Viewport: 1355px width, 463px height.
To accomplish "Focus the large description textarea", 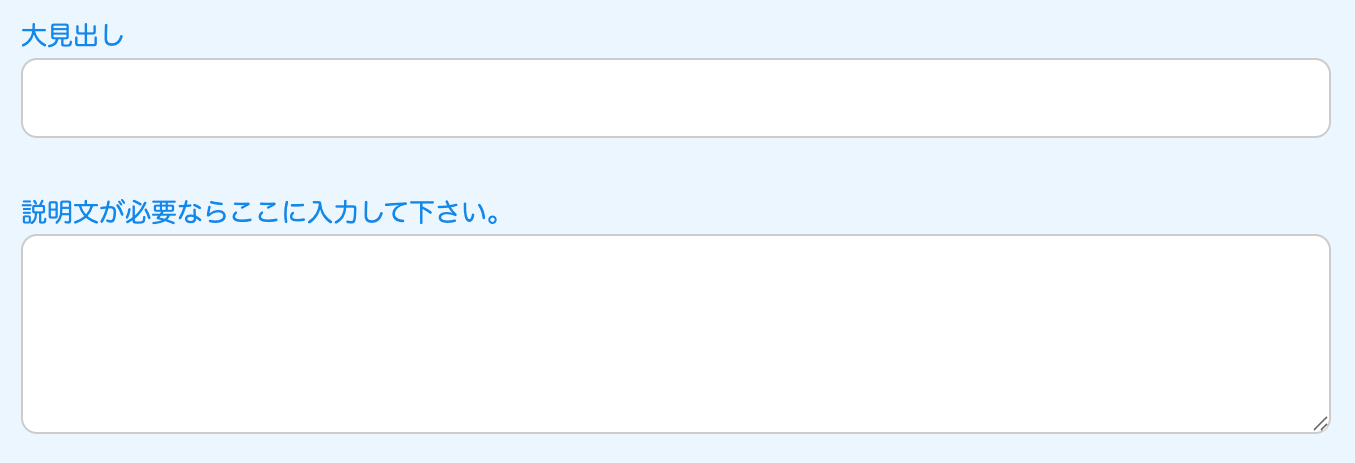I will (x=675, y=334).
